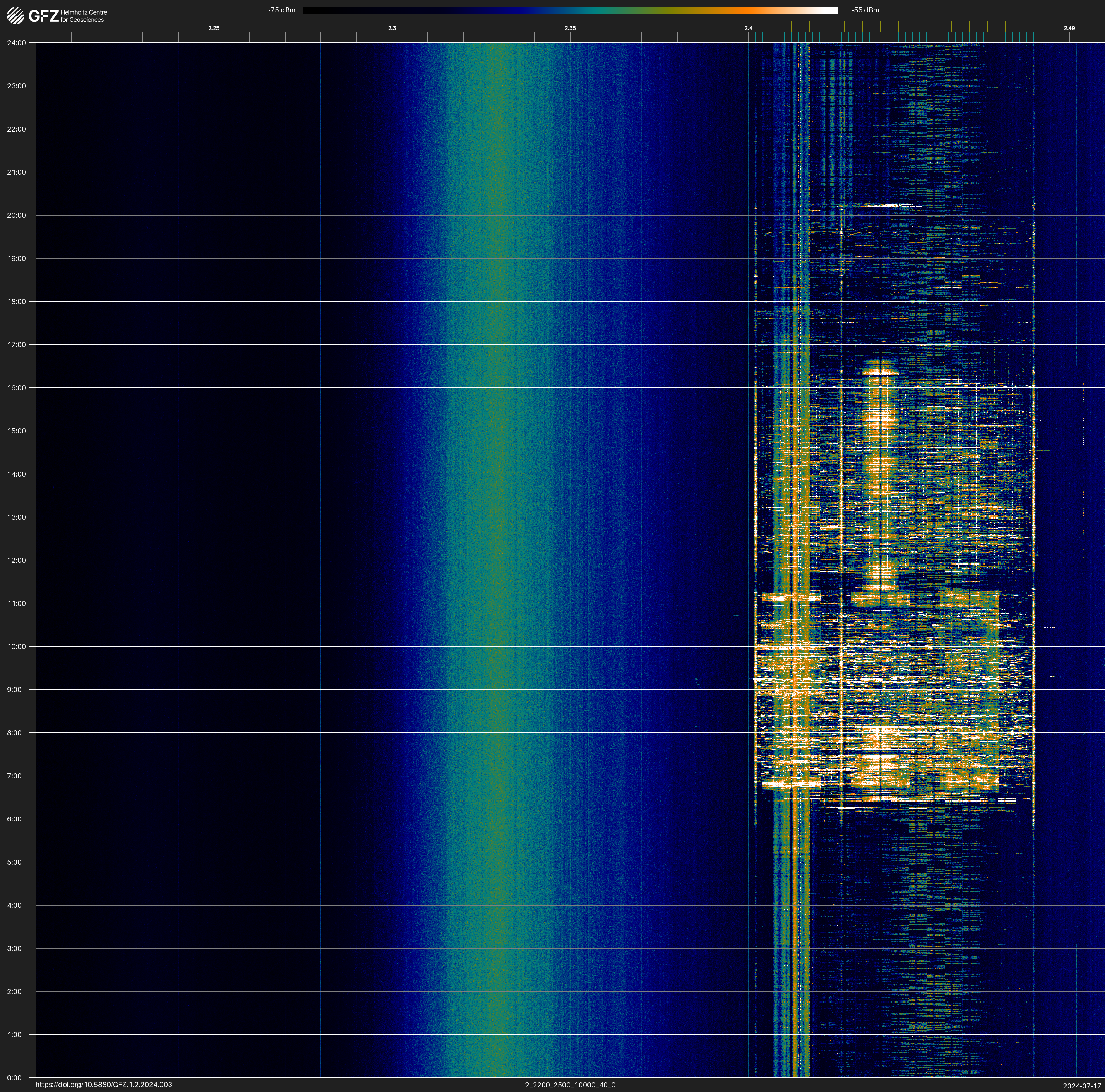Image resolution: width=1105 pixels, height=1092 pixels.
Task: Click the 21:00 time axis label
Action: pos(17,172)
